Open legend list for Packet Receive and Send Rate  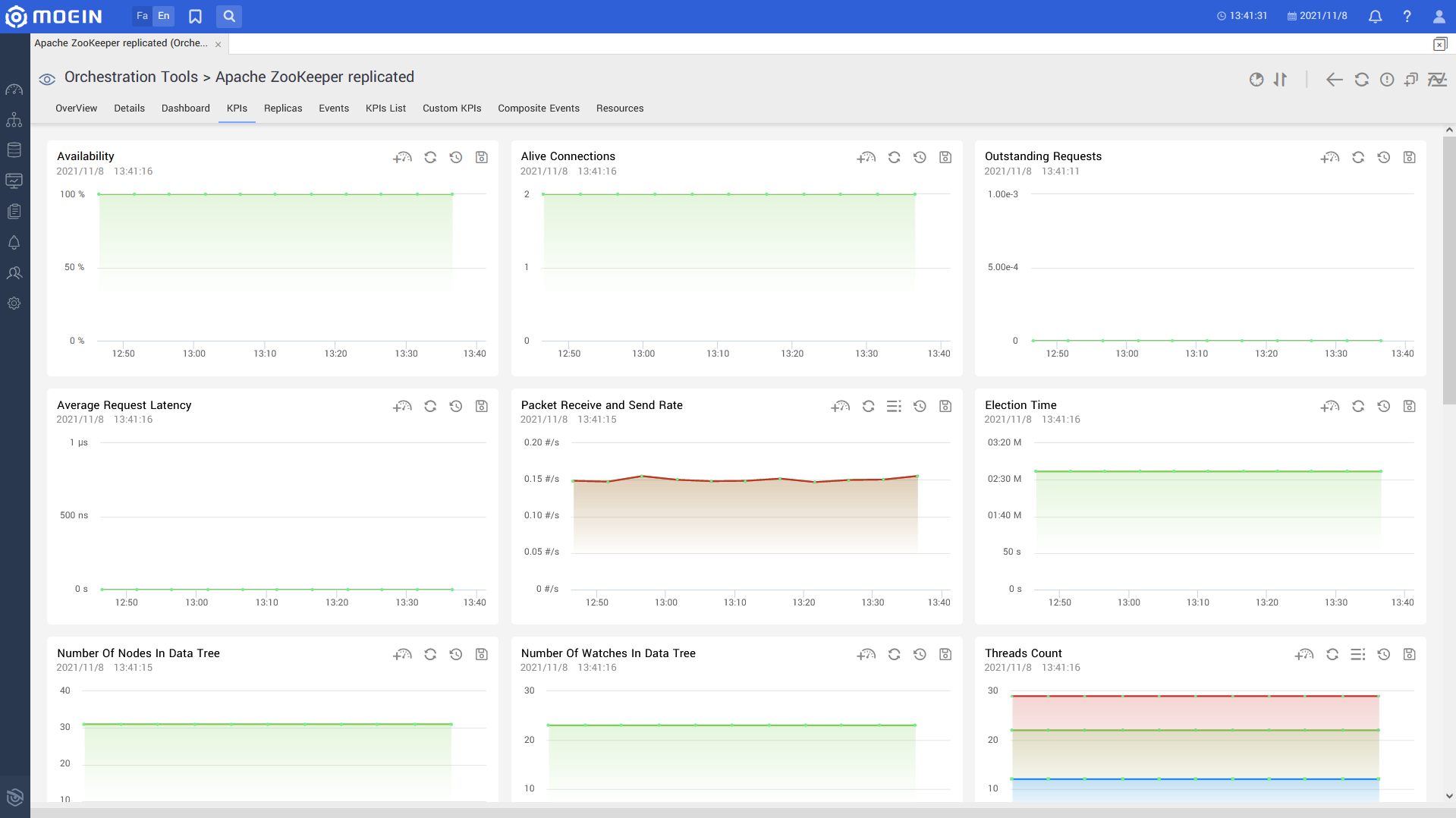pos(894,406)
